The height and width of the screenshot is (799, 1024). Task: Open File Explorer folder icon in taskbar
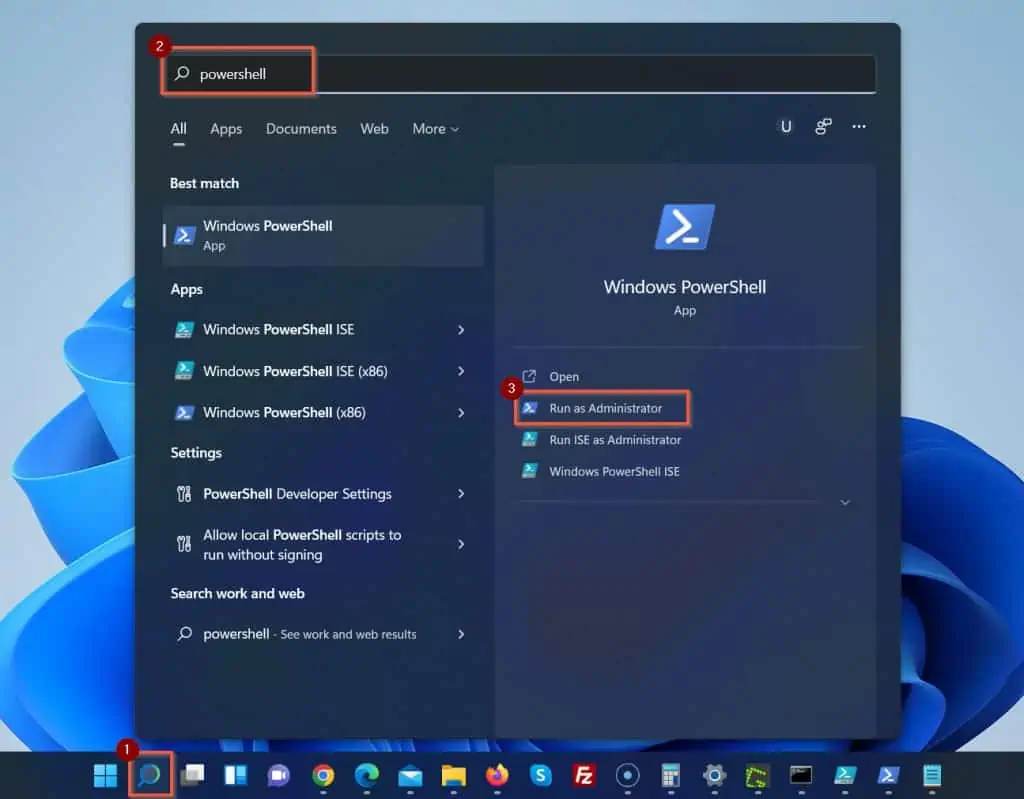454,775
